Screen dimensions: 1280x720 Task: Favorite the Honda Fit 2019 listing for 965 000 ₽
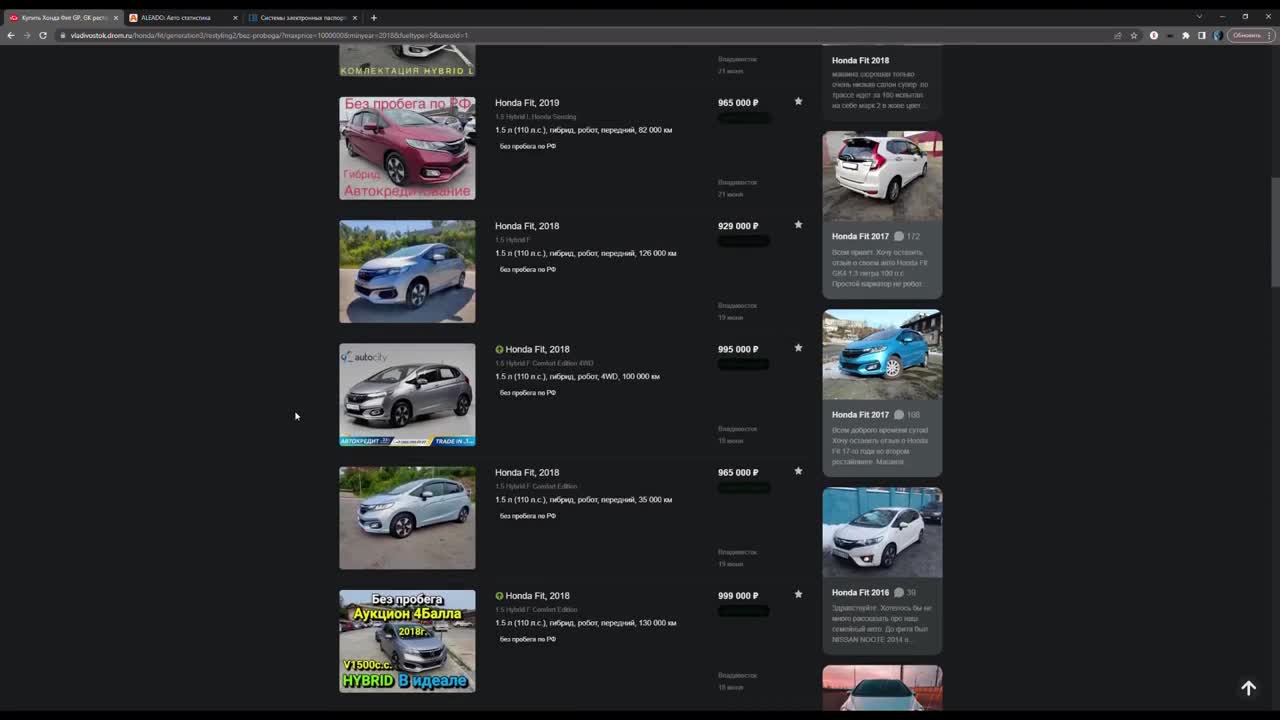(x=798, y=101)
